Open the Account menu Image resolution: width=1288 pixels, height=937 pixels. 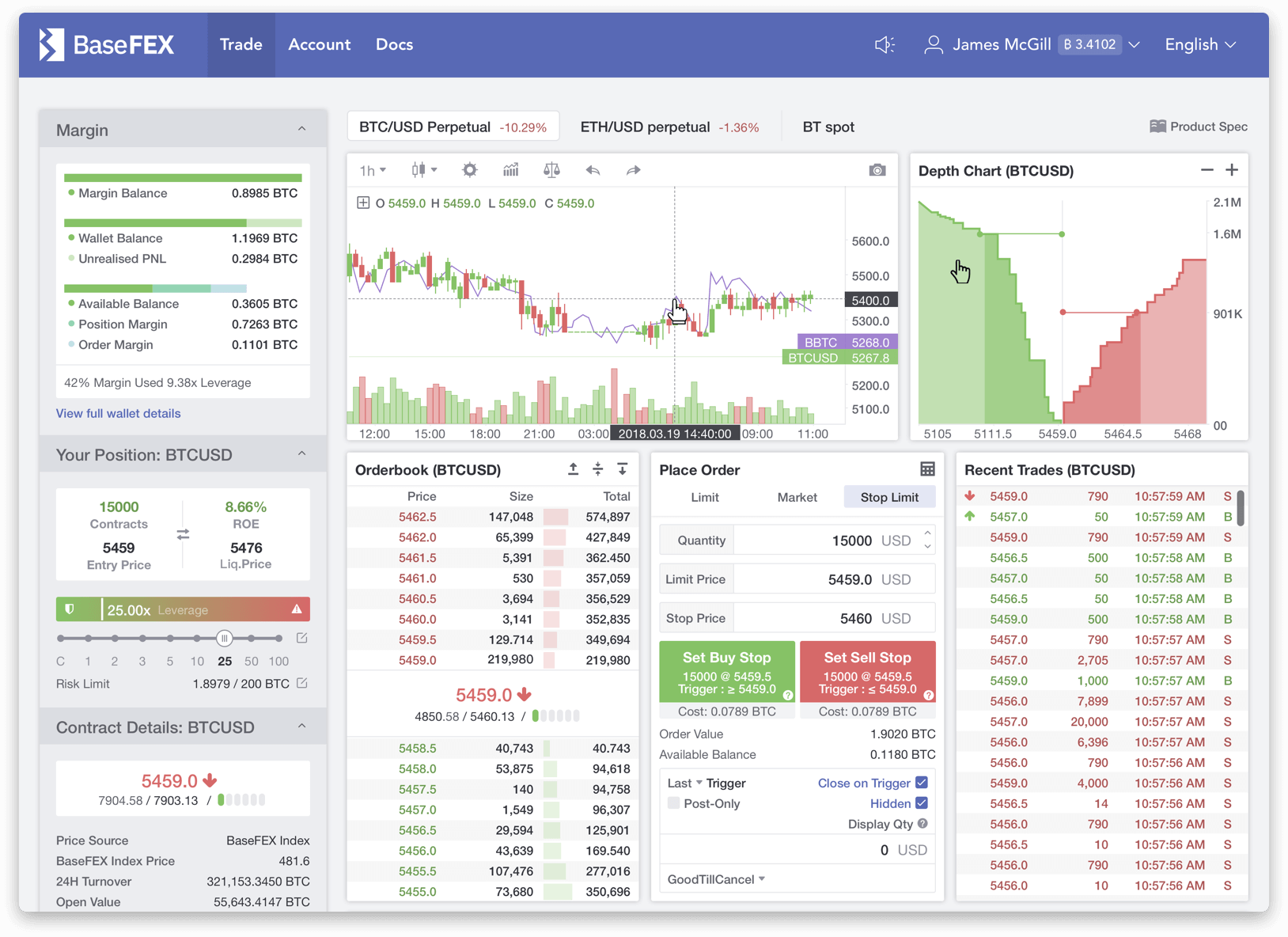pyautogui.click(x=319, y=45)
